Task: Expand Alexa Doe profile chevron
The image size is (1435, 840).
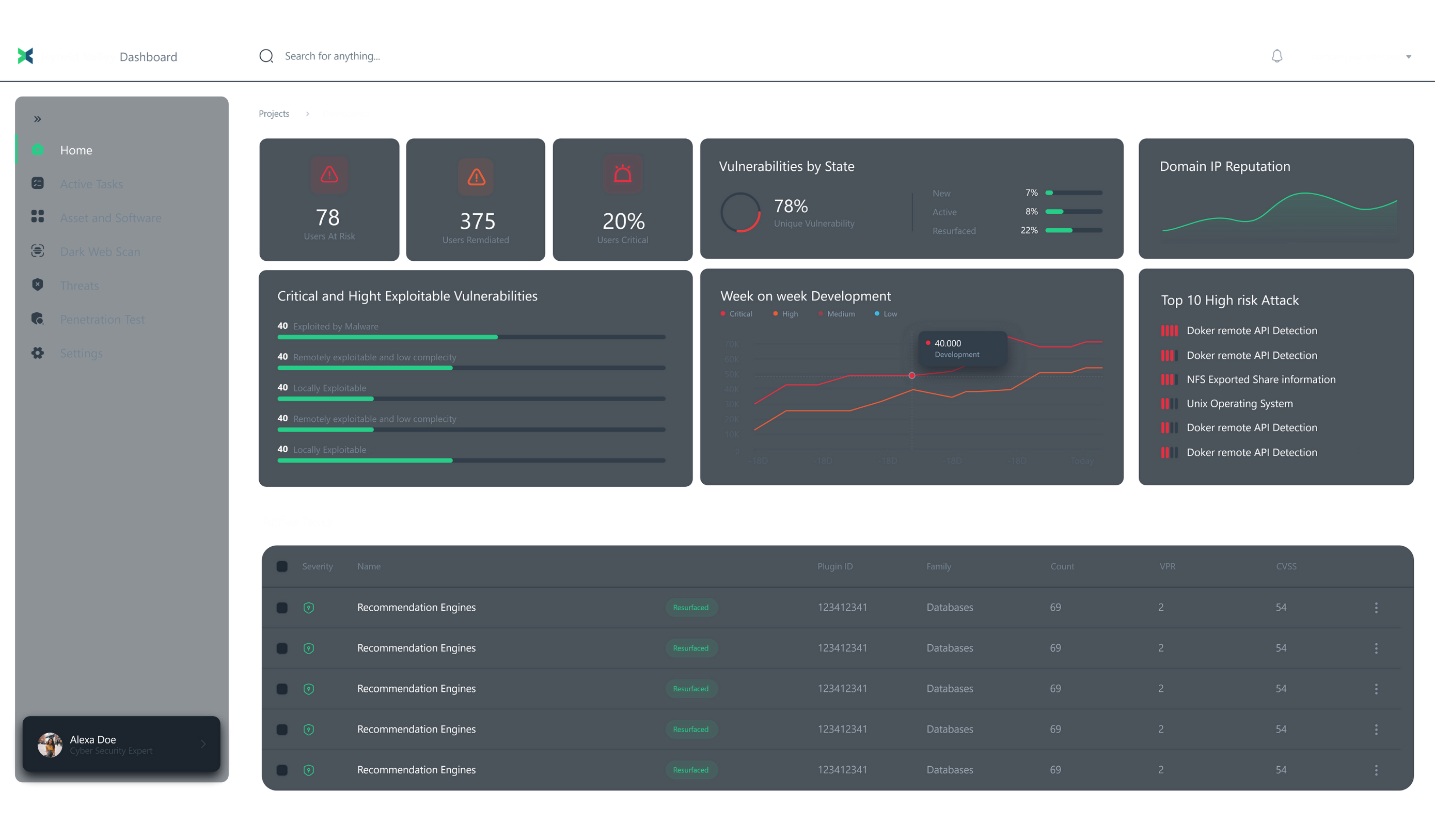Action: click(x=203, y=744)
